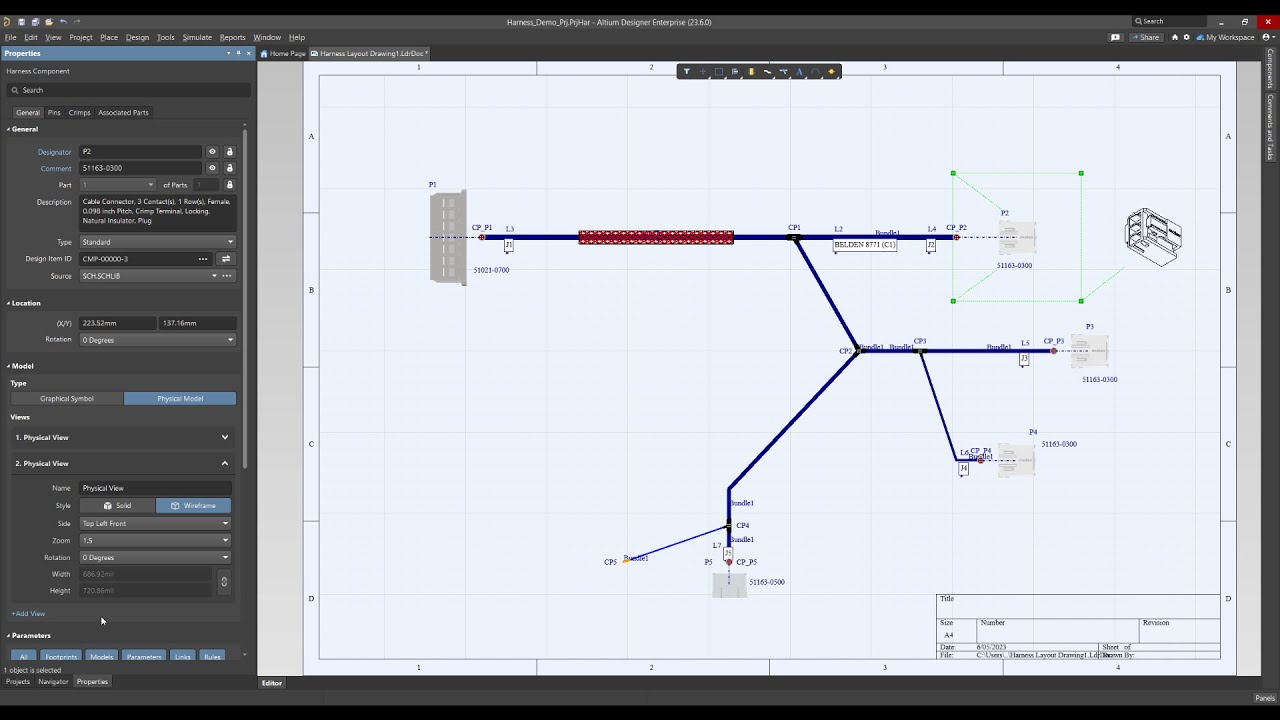Set view style to Solid
Screen dimensions: 1280x720
(x=117, y=506)
